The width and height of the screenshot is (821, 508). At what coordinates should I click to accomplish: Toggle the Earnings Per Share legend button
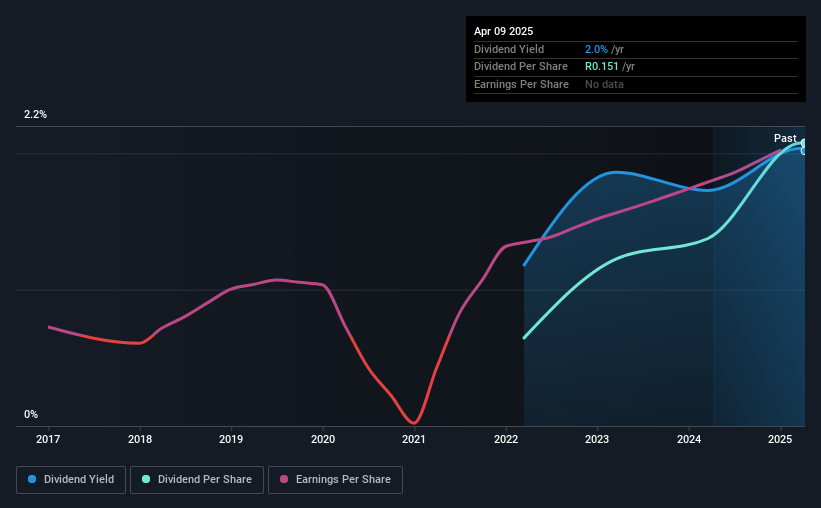click(335, 480)
